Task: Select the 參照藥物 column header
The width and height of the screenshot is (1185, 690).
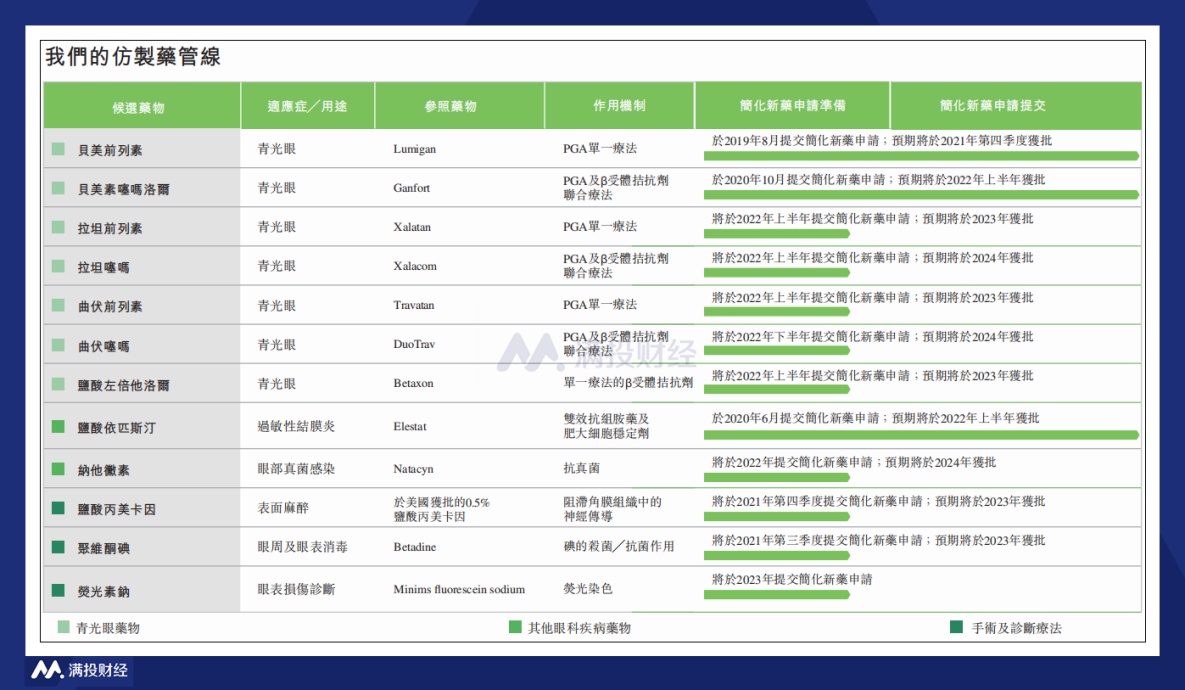Action: (459, 106)
